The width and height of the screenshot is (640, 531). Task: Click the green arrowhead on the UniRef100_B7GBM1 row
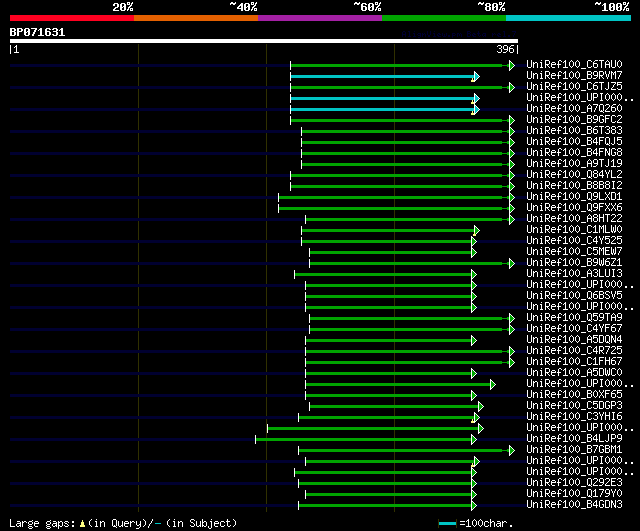click(x=511, y=451)
